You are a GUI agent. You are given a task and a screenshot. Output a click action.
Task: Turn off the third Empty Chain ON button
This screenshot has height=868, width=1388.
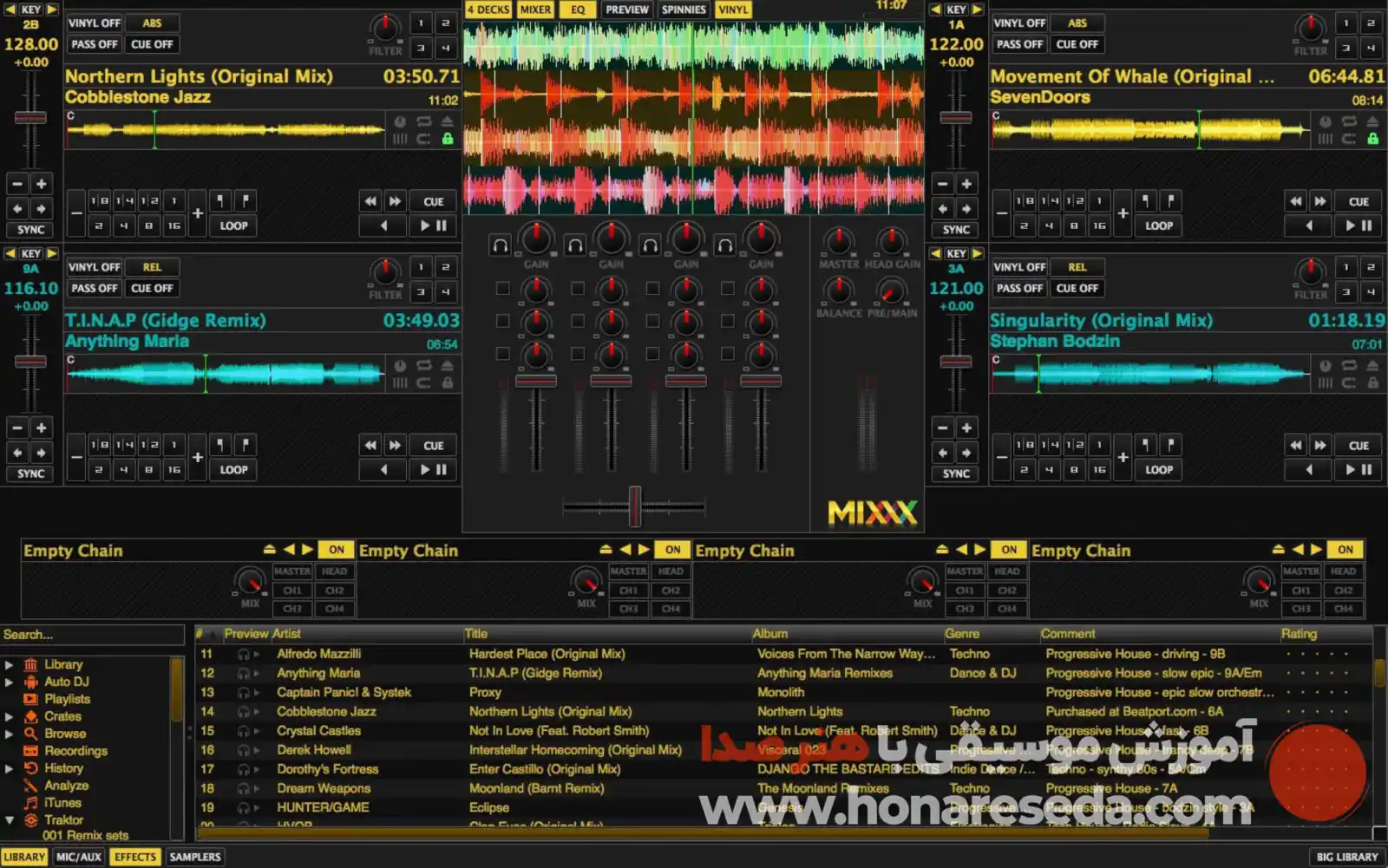coord(1009,550)
